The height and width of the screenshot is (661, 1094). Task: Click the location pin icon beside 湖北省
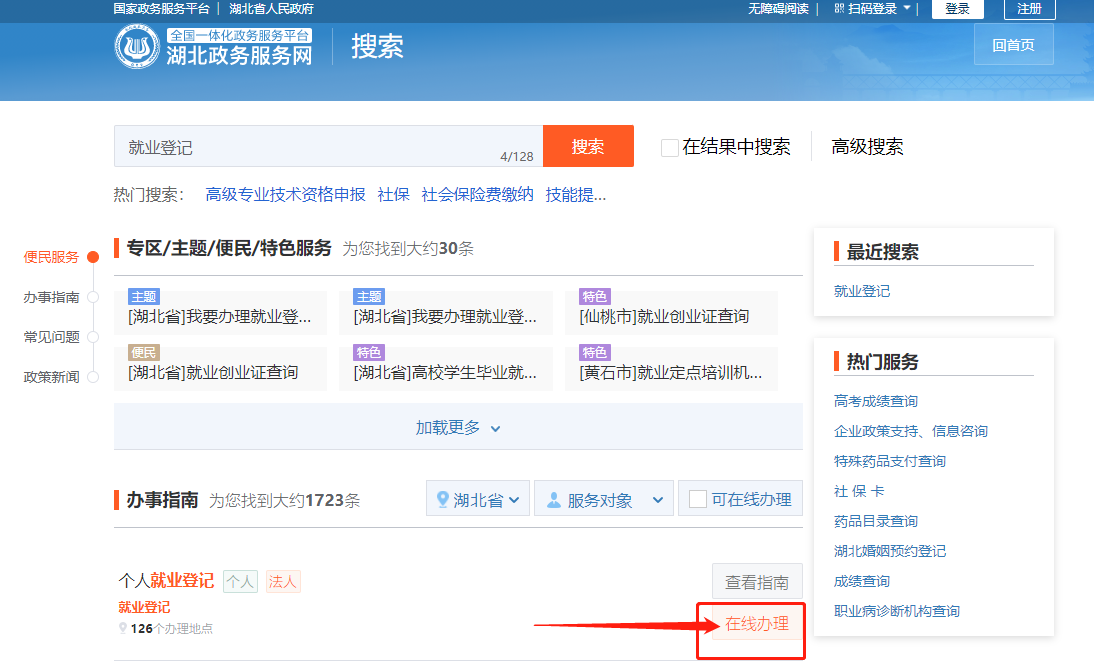coord(443,500)
